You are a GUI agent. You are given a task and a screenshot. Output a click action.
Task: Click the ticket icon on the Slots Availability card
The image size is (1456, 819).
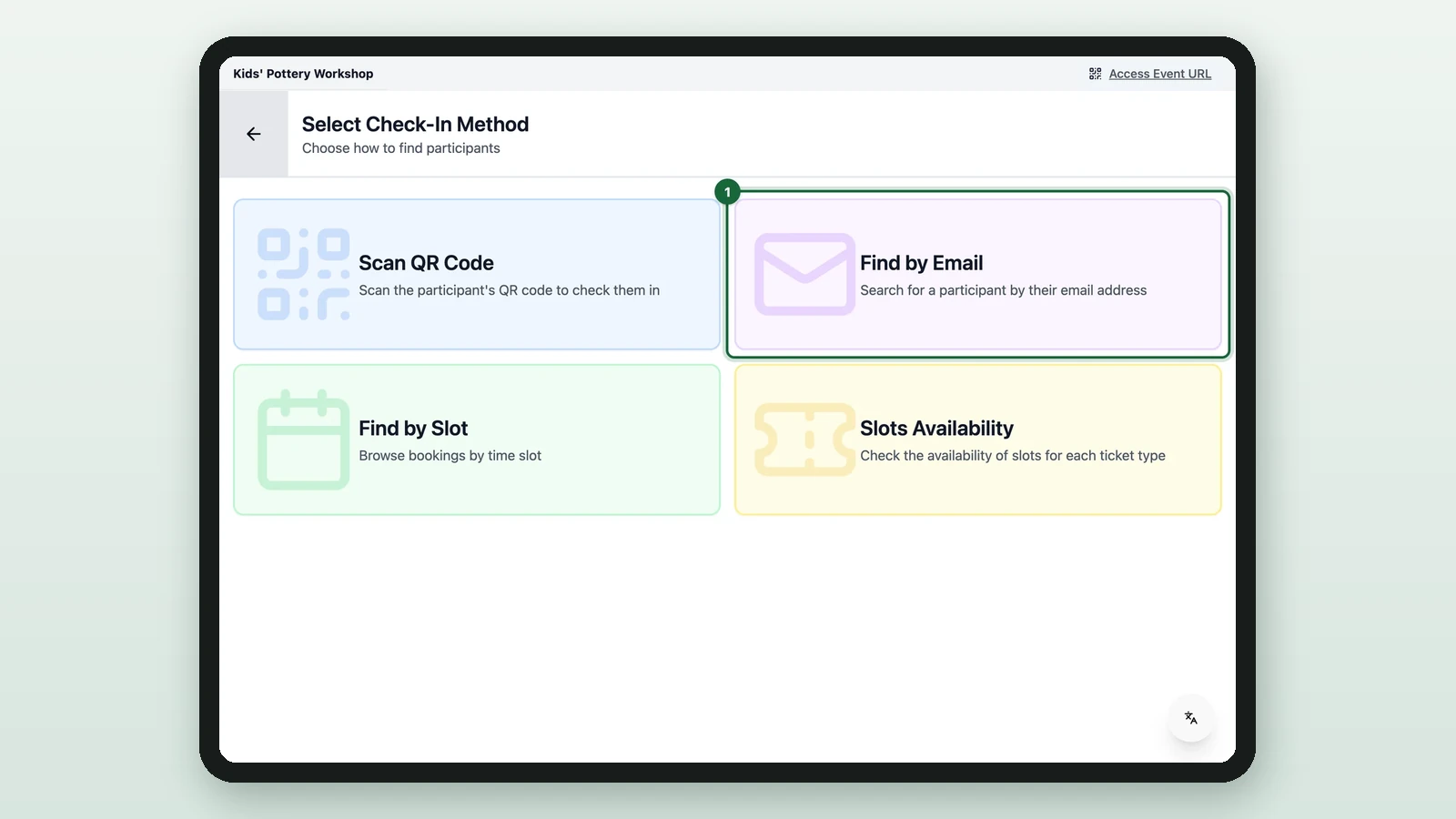pyautogui.click(x=804, y=440)
